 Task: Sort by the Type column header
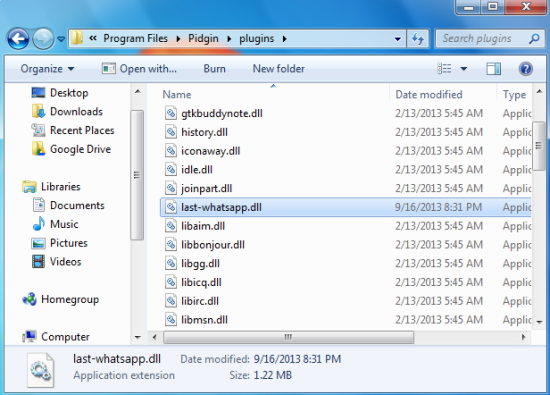point(514,95)
